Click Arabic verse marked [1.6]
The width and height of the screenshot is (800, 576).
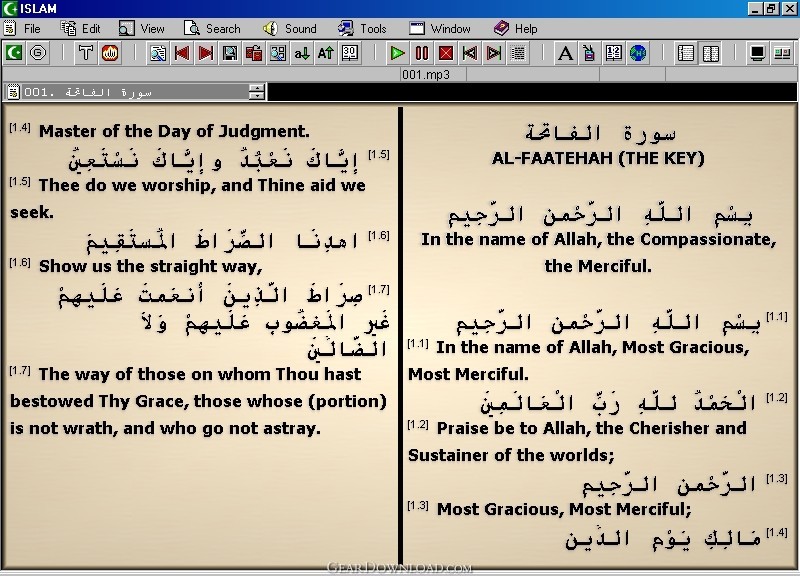pyautogui.click(x=222, y=240)
